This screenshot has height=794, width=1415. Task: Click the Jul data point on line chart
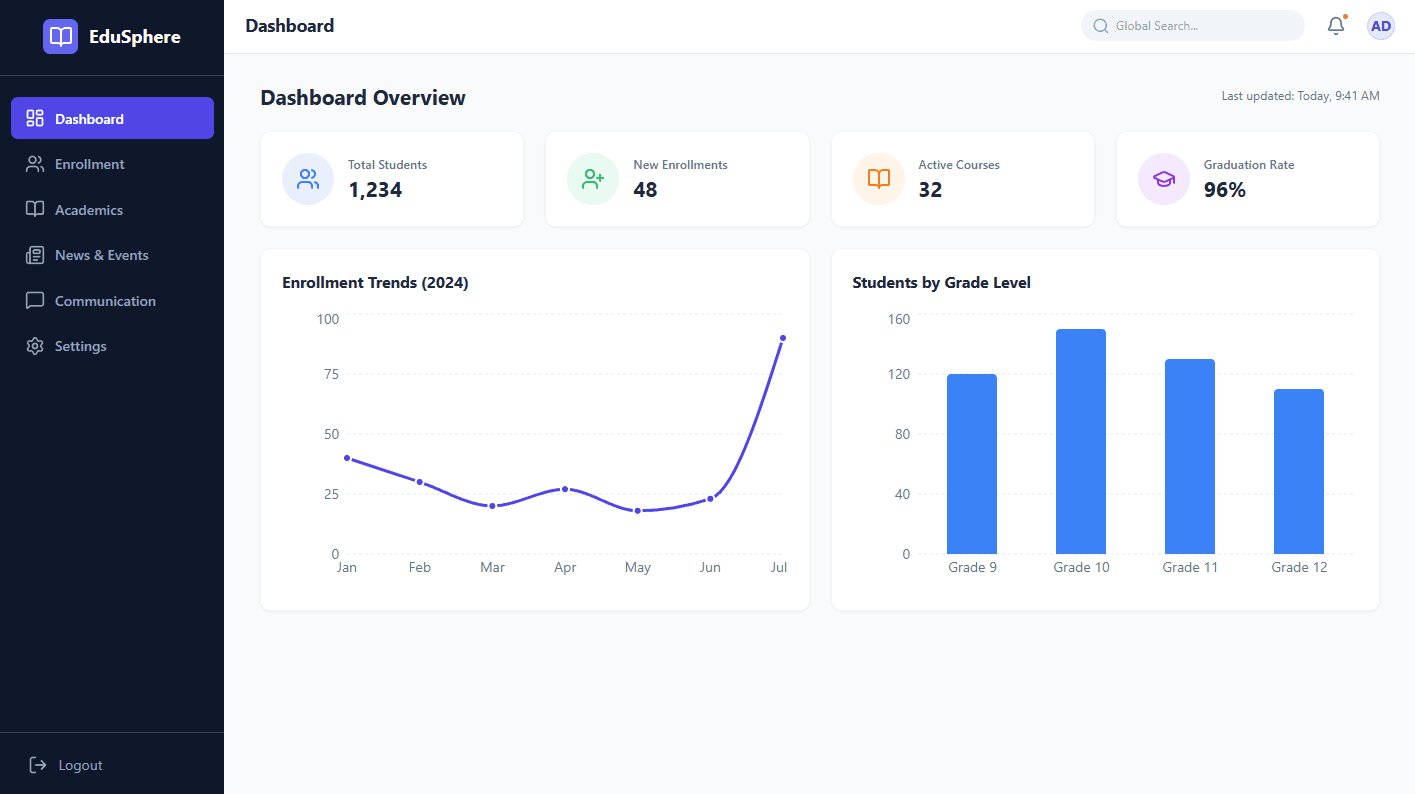point(782,338)
